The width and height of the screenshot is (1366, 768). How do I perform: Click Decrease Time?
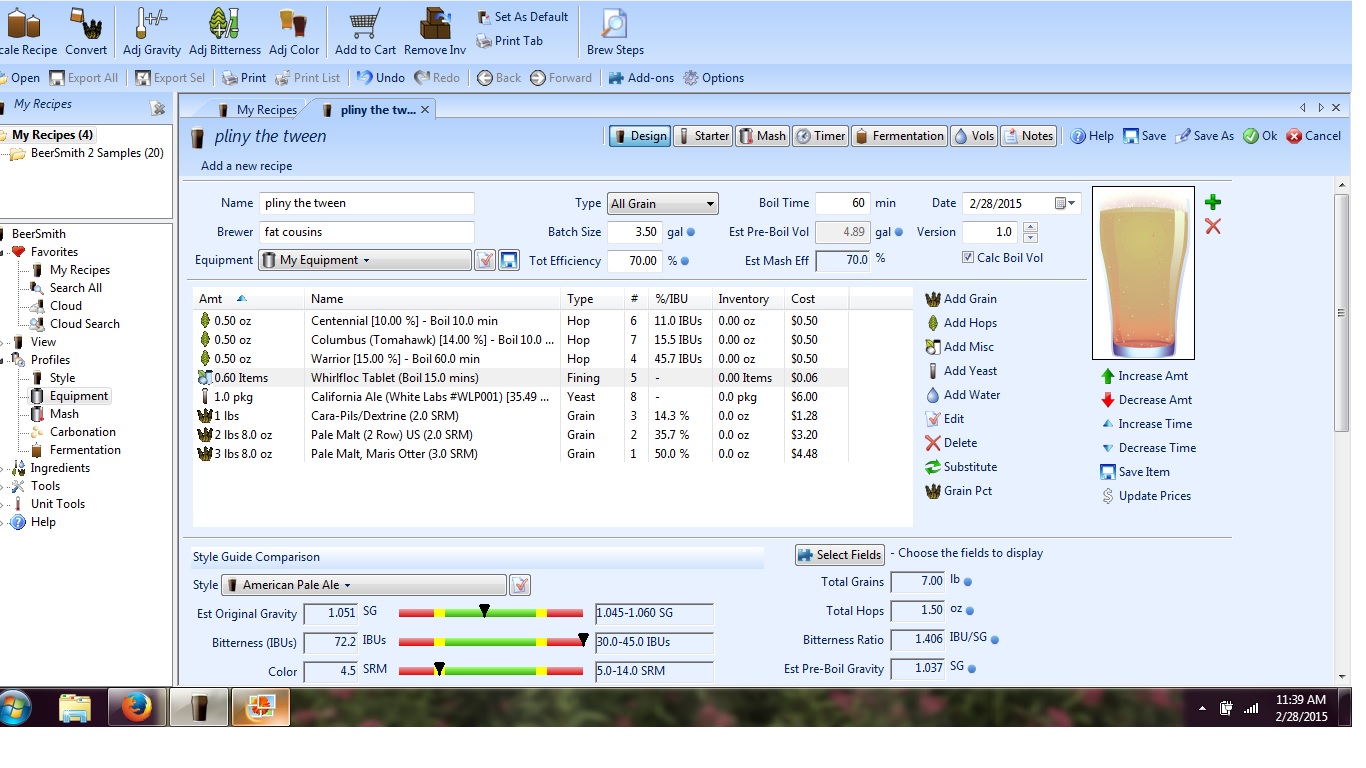click(x=1148, y=448)
